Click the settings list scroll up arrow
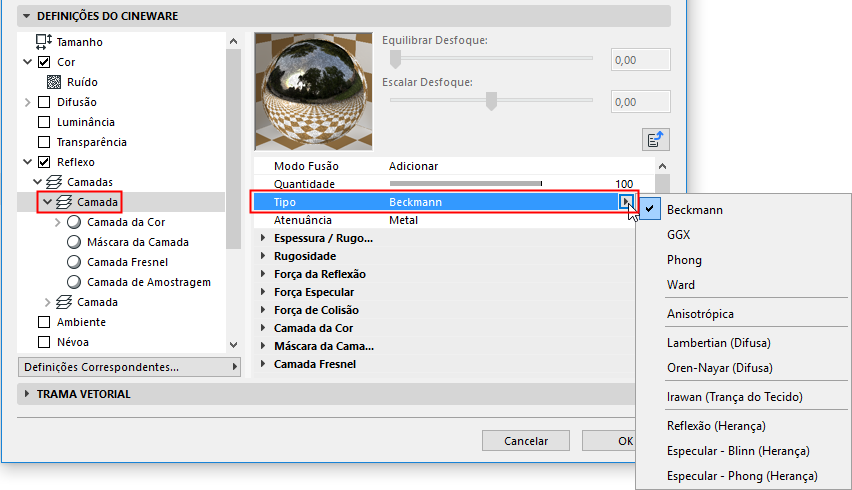 [x=662, y=166]
